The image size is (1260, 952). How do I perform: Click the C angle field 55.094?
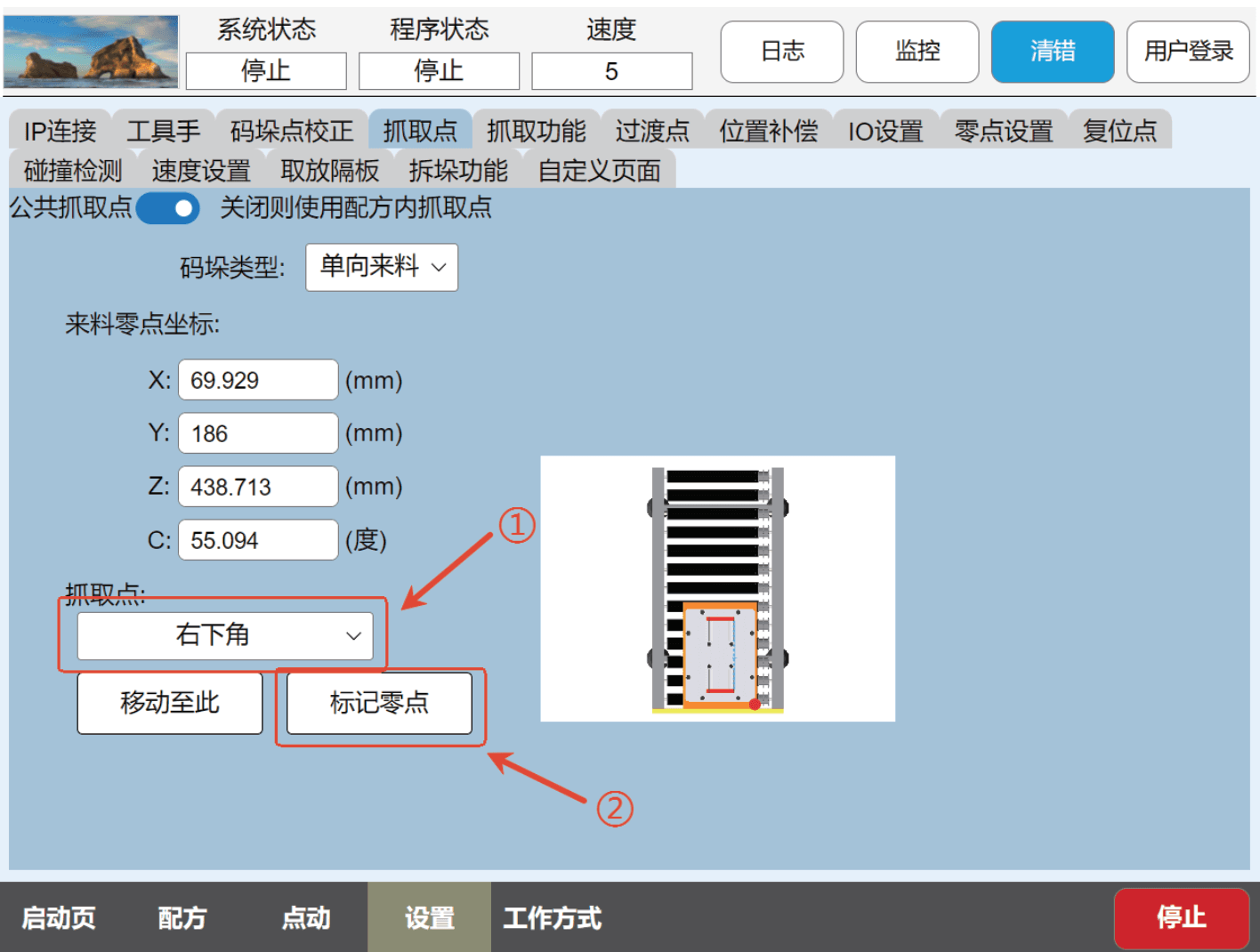pyautogui.click(x=258, y=540)
